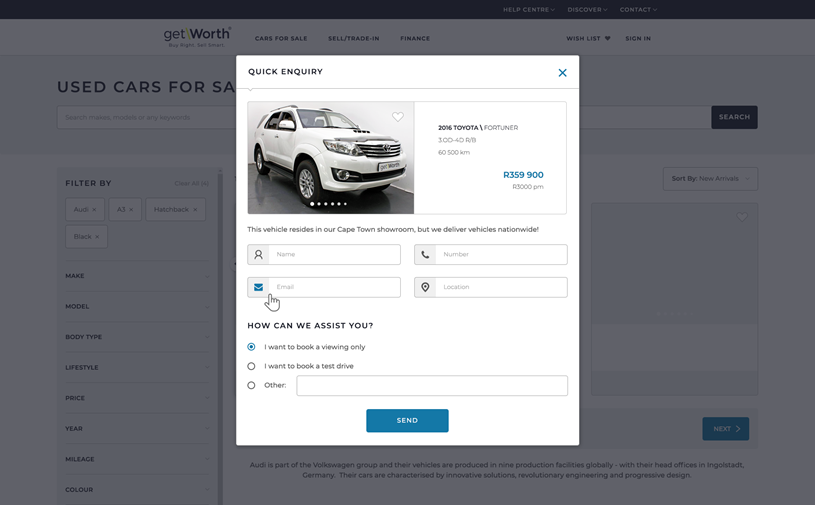Viewport: 815px width, 505px height.
Task: Open the Help Centre menu
Action: (529, 9)
